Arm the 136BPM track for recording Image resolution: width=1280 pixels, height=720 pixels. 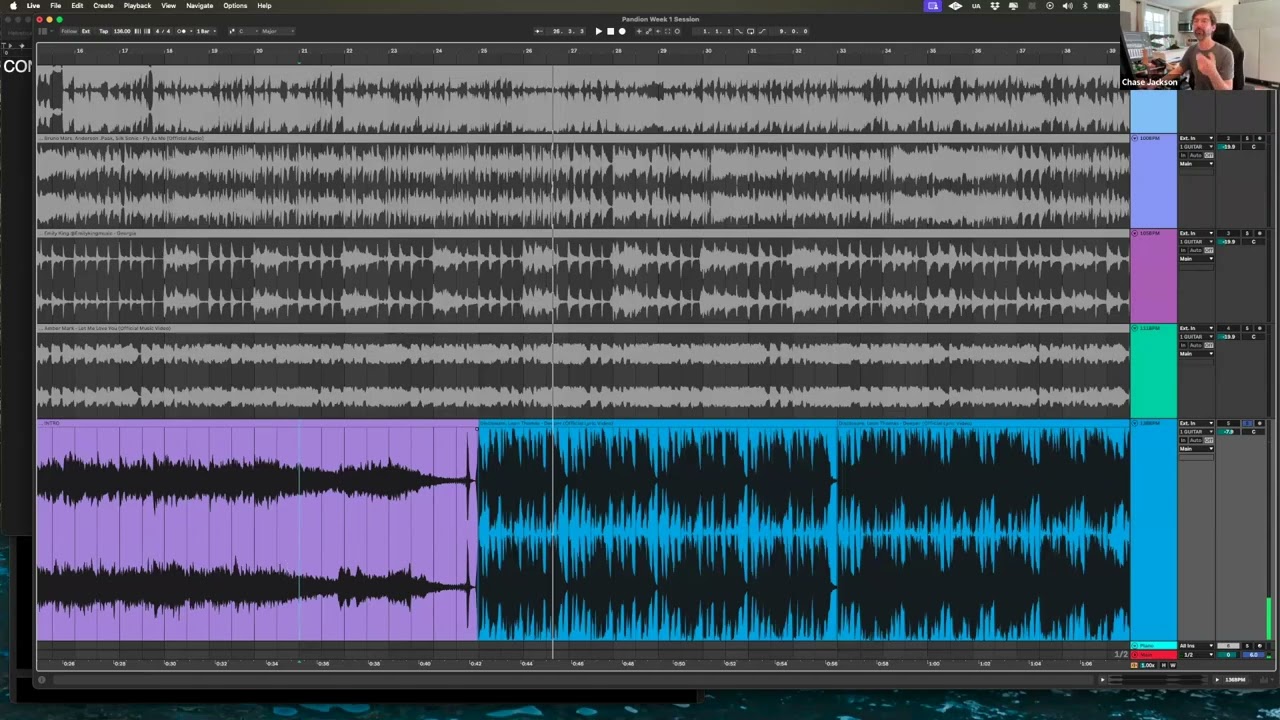tap(1259, 423)
